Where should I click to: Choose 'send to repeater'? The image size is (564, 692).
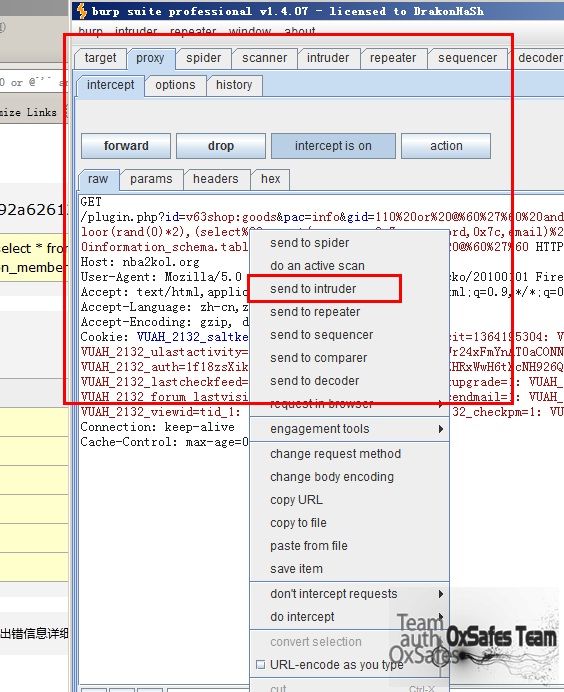pos(349,312)
